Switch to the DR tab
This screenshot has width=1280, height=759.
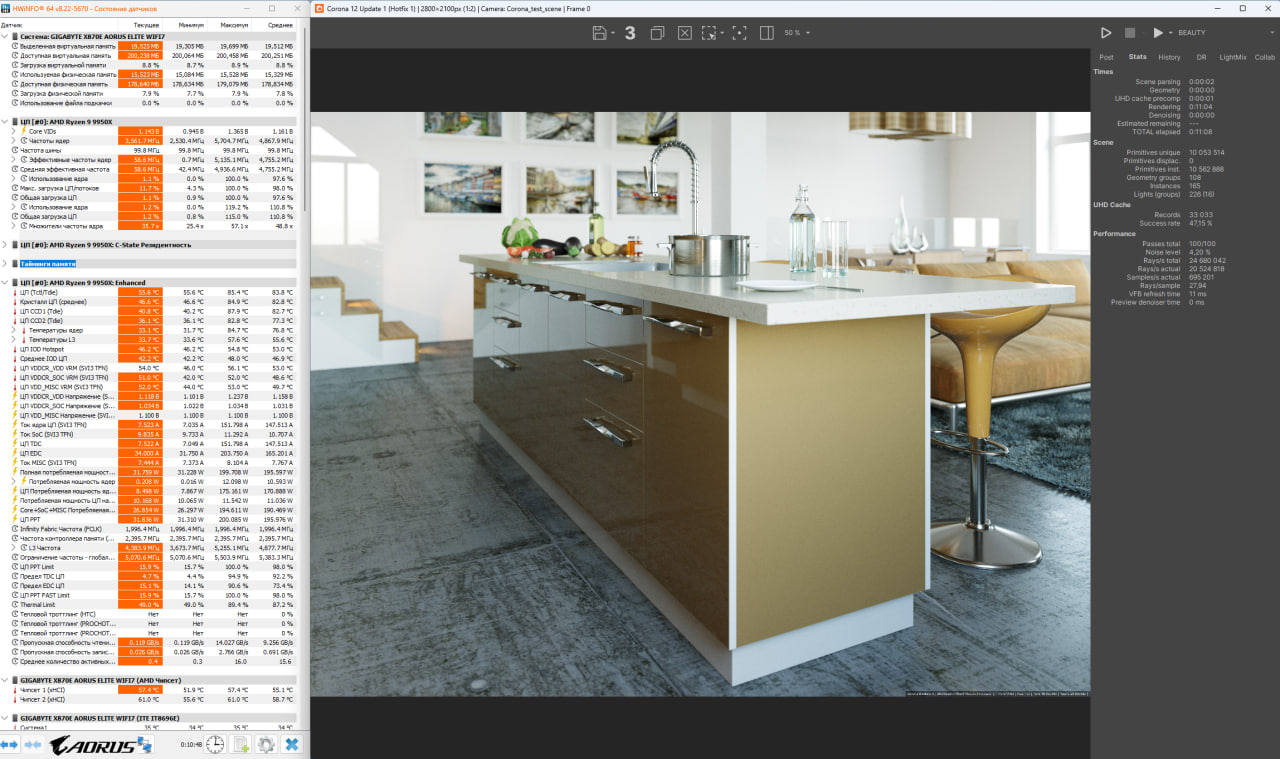[1201, 57]
